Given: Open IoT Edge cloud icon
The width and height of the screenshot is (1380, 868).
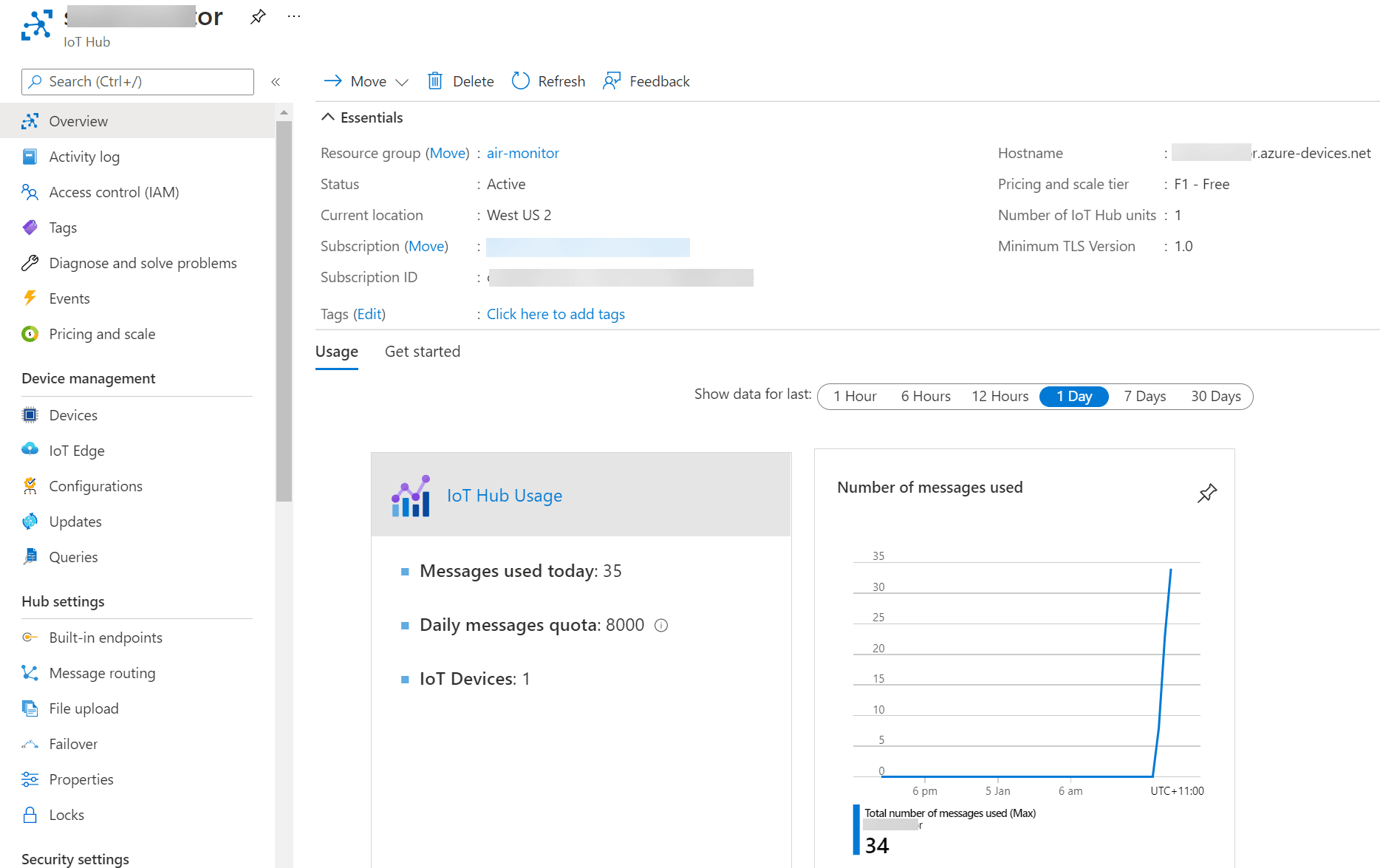Looking at the screenshot, I should (30, 451).
